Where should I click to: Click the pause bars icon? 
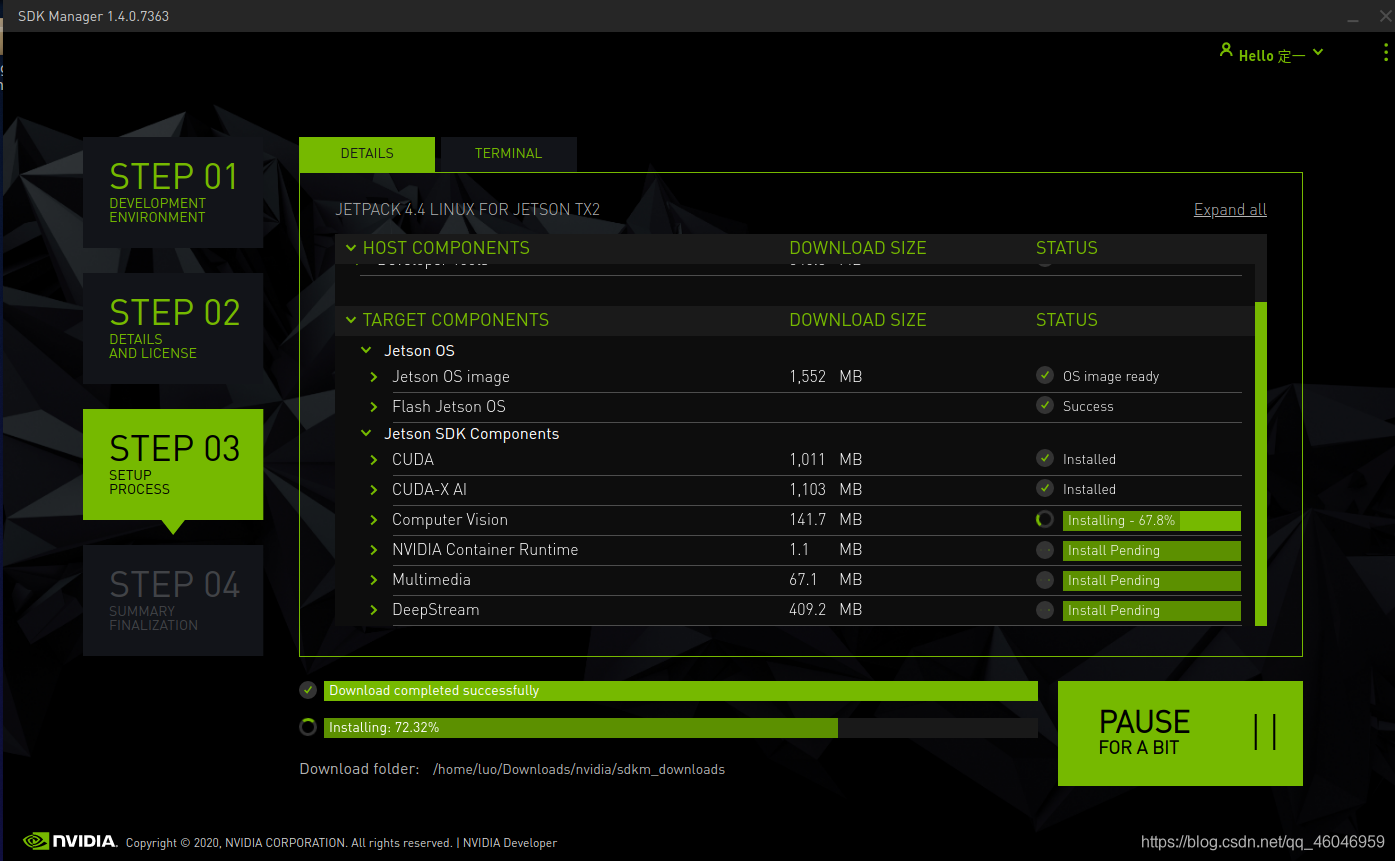click(x=1265, y=732)
